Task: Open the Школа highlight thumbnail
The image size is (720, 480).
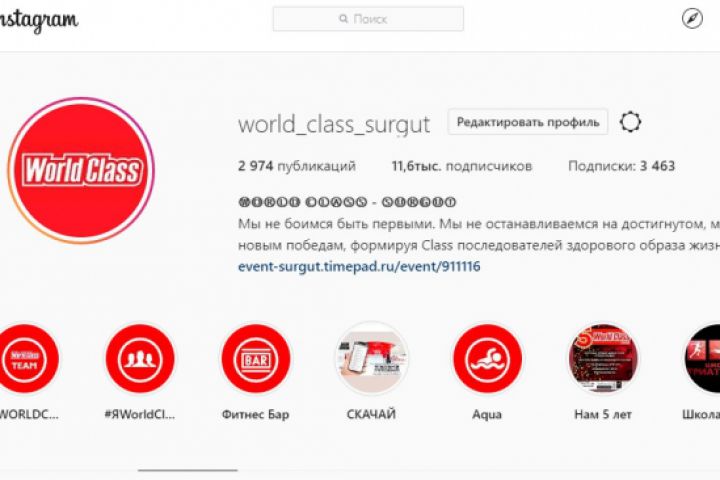Action: tap(702, 358)
